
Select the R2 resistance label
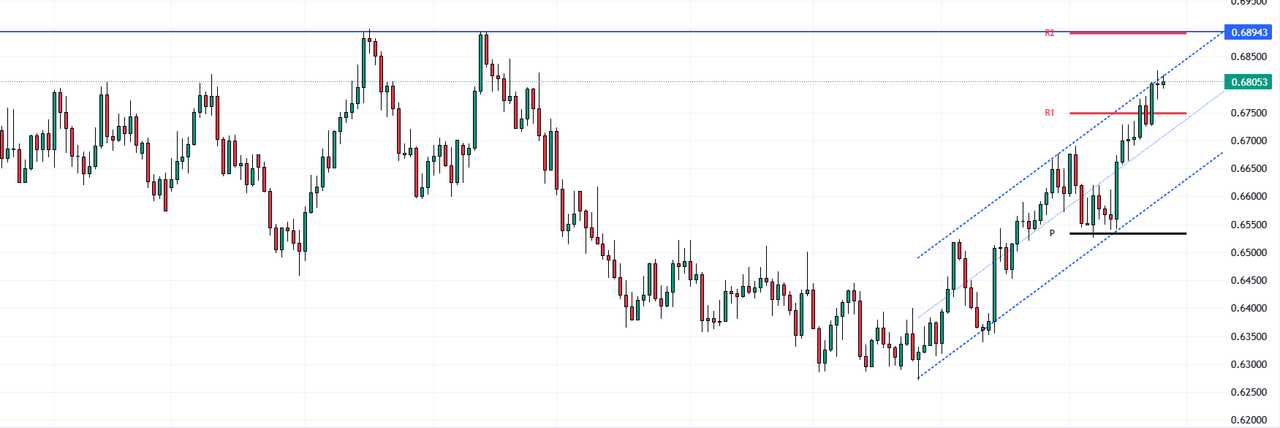pyautogui.click(x=1050, y=33)
